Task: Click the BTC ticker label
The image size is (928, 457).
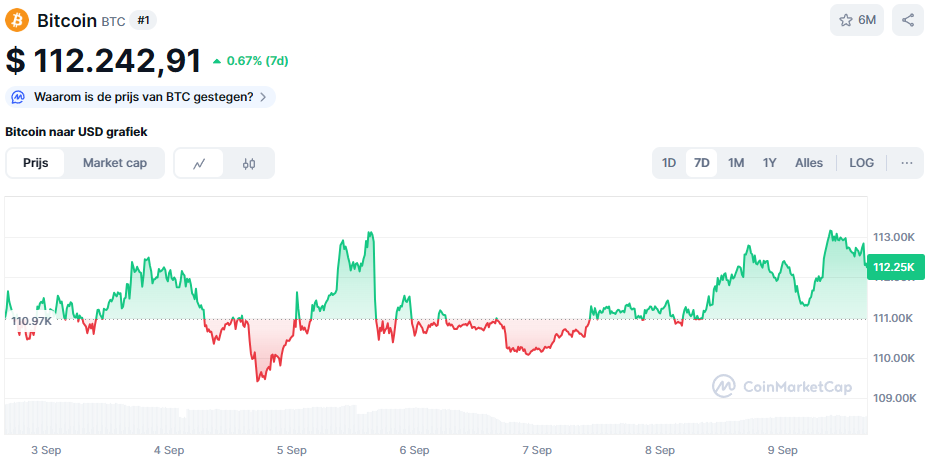Action: point(114,22)
